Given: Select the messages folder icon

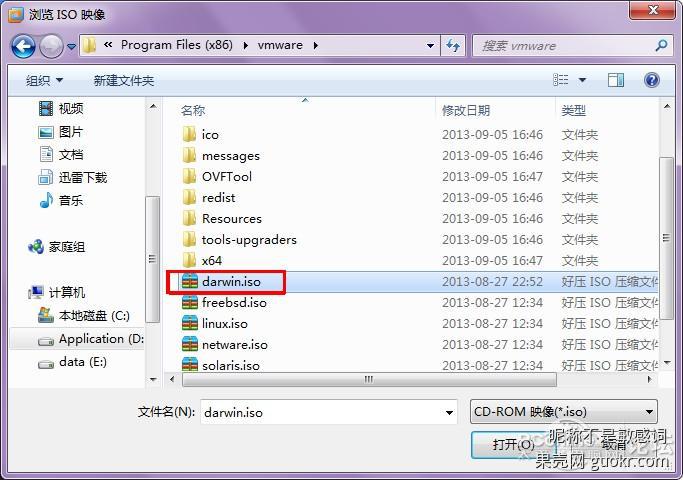Looking at the screenshot, I should 189,155.
